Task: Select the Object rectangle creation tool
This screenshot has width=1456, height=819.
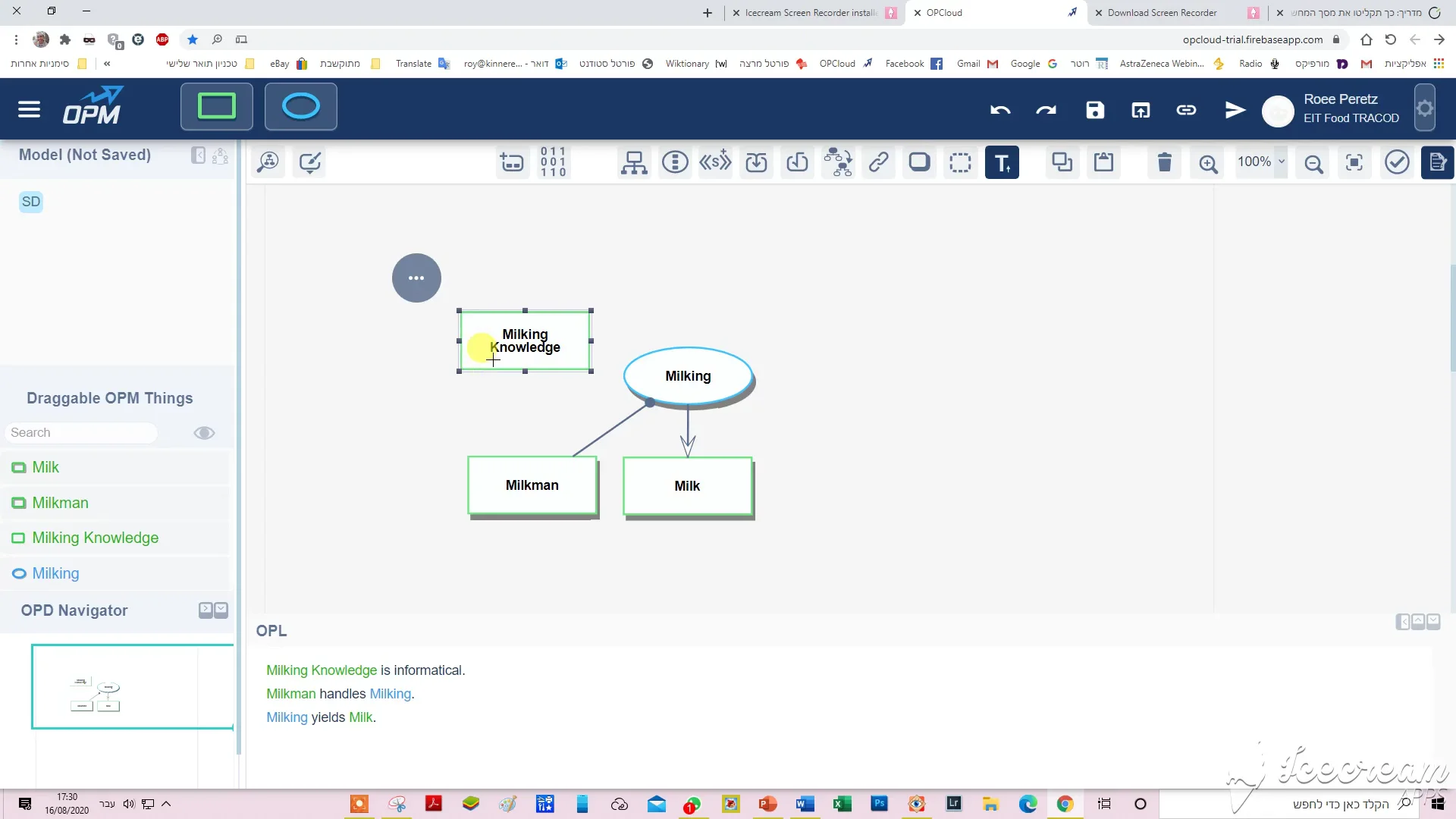Action: pos(215,106)
